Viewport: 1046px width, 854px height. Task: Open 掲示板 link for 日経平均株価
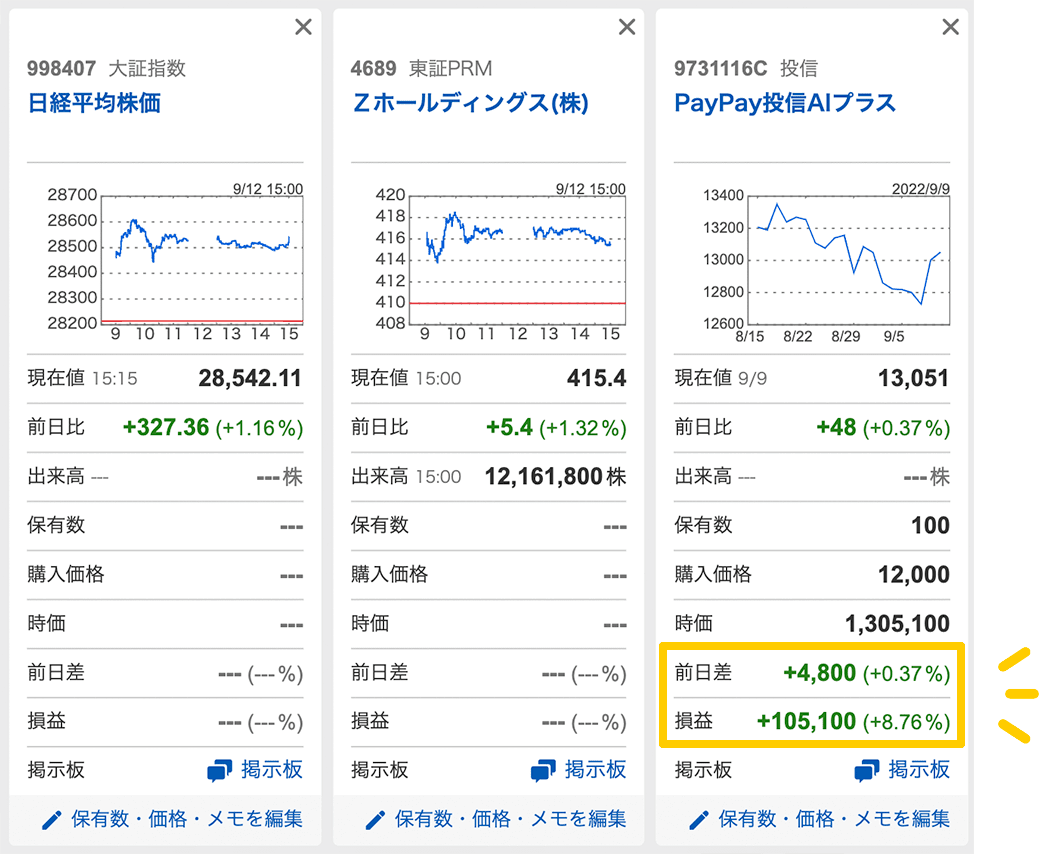[x=272, y=770]
